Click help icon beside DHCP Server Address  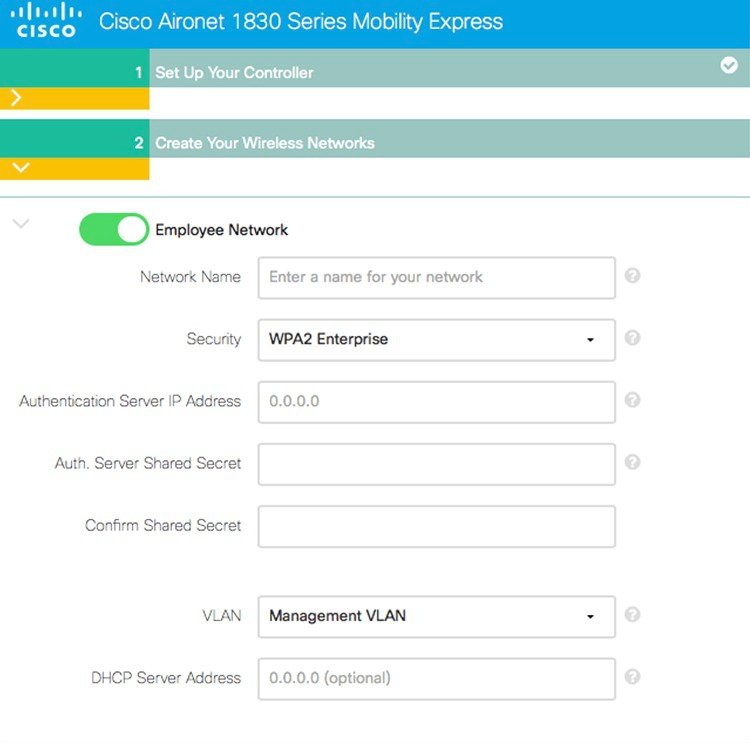click(x=632, y=677)
